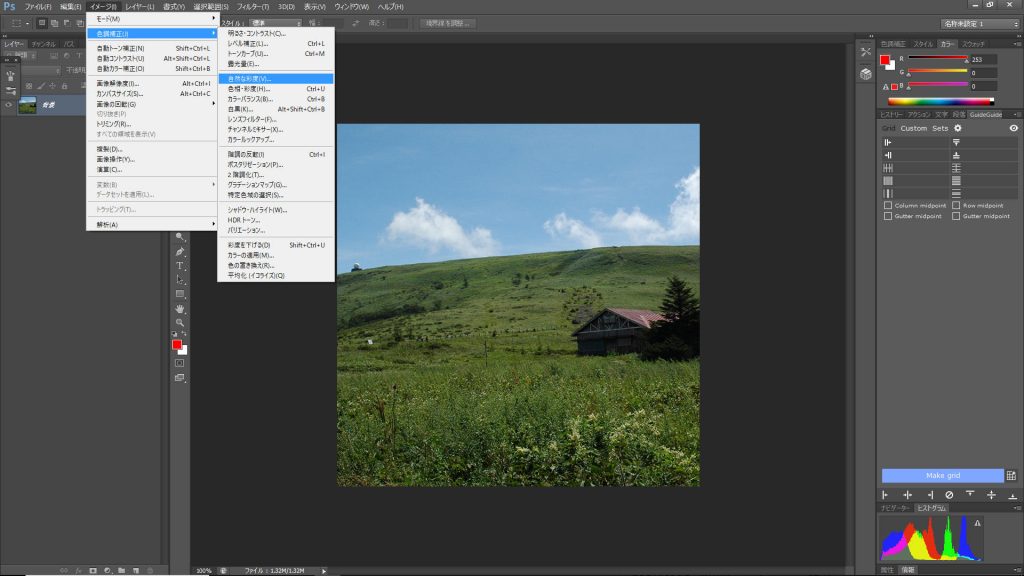Add guide to right edge icon

pos(930,495)
